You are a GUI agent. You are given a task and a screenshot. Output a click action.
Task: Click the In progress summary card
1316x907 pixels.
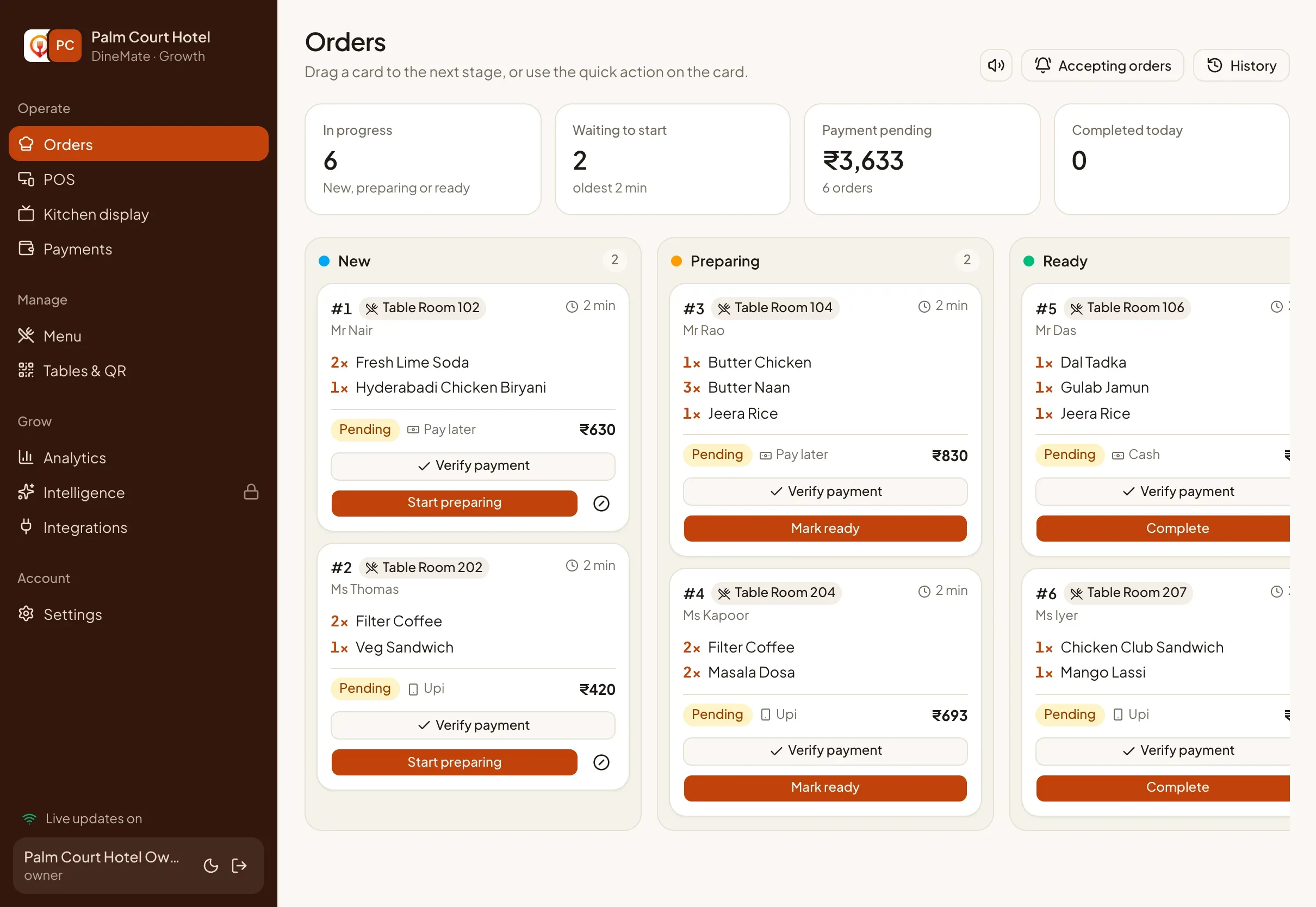[423, 159]
